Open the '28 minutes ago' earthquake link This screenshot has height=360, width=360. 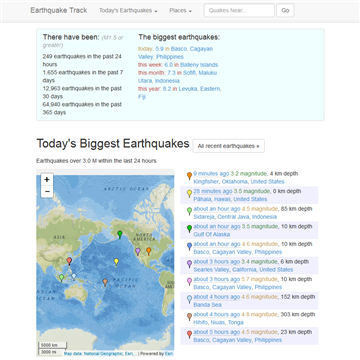click(x=213, y=191)
